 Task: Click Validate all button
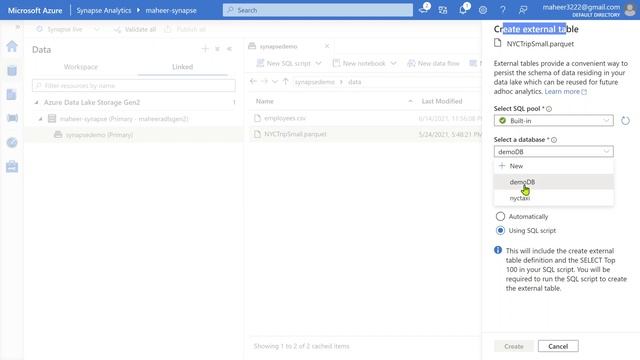pyautogui.click(x=135, y=29)
